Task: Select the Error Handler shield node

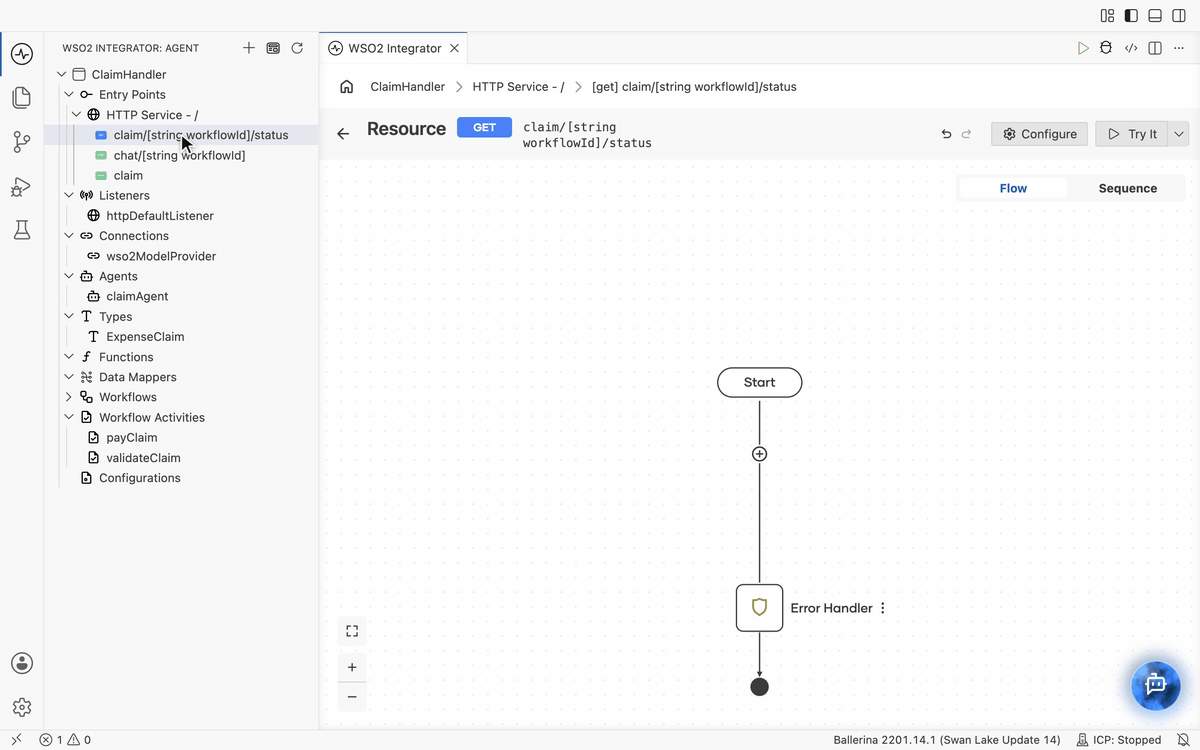Action: (760, 608)
